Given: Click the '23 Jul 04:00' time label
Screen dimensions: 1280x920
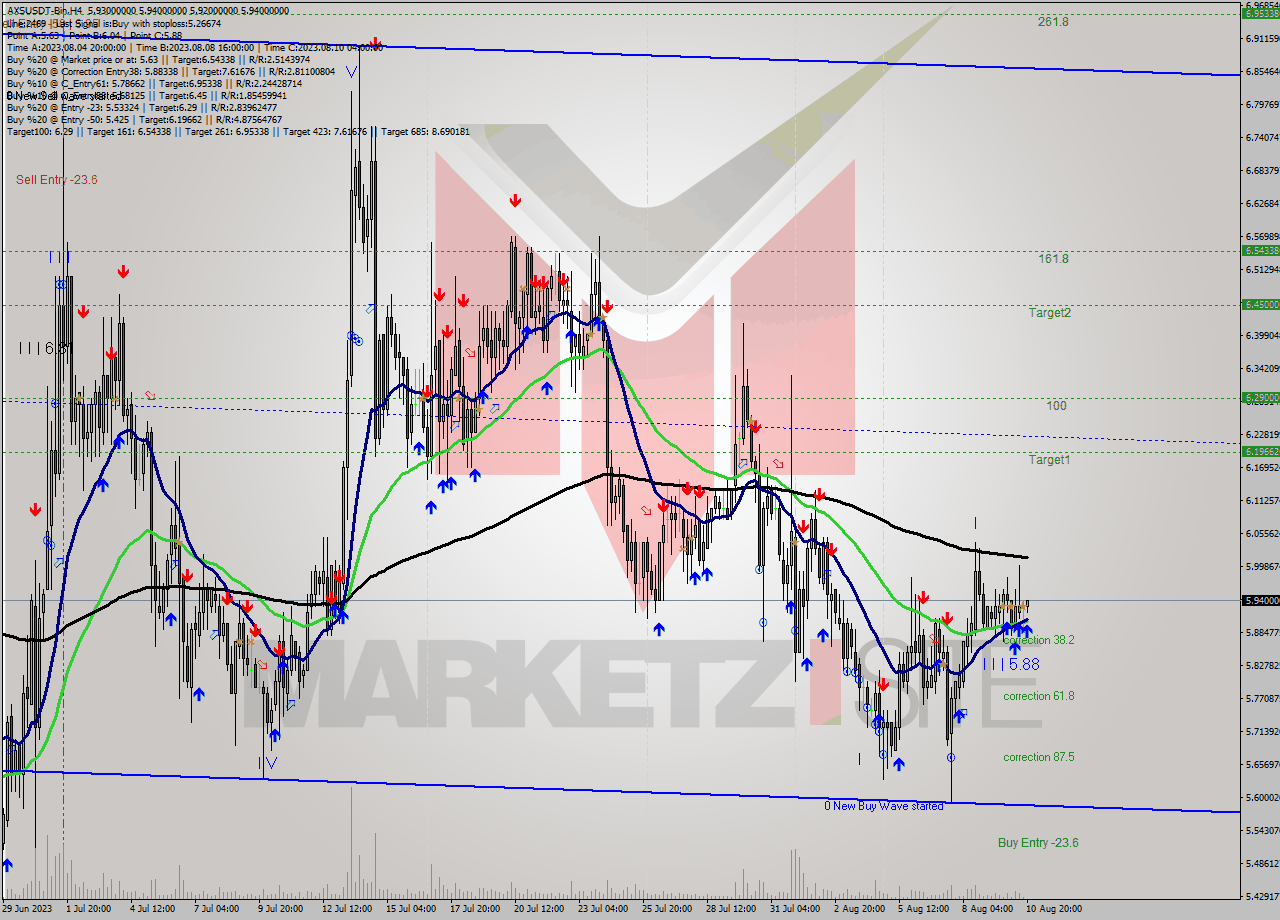Looking at the screenshot, I should (603, 909).
